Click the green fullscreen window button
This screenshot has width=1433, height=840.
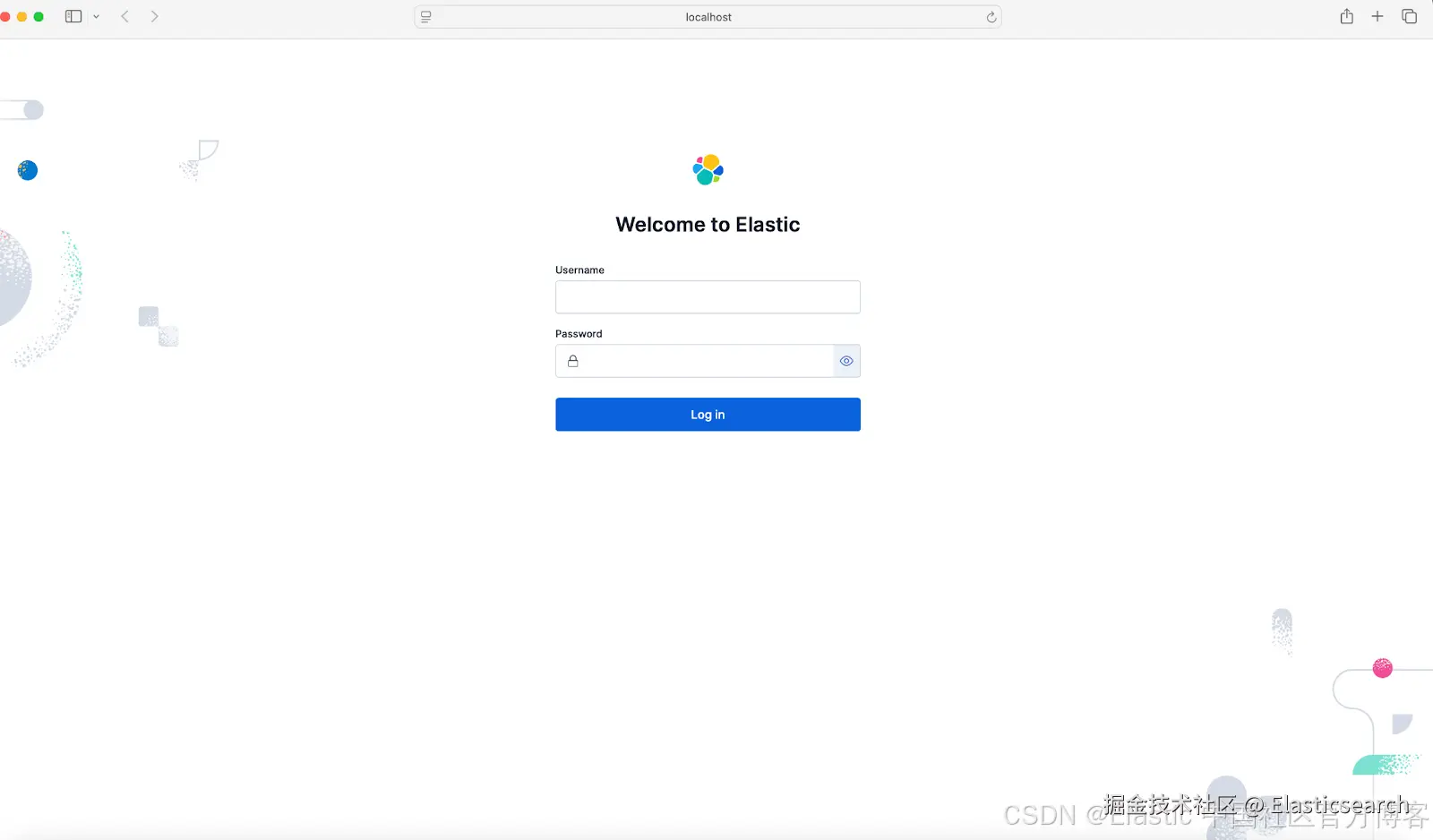[x=39, y=17]
